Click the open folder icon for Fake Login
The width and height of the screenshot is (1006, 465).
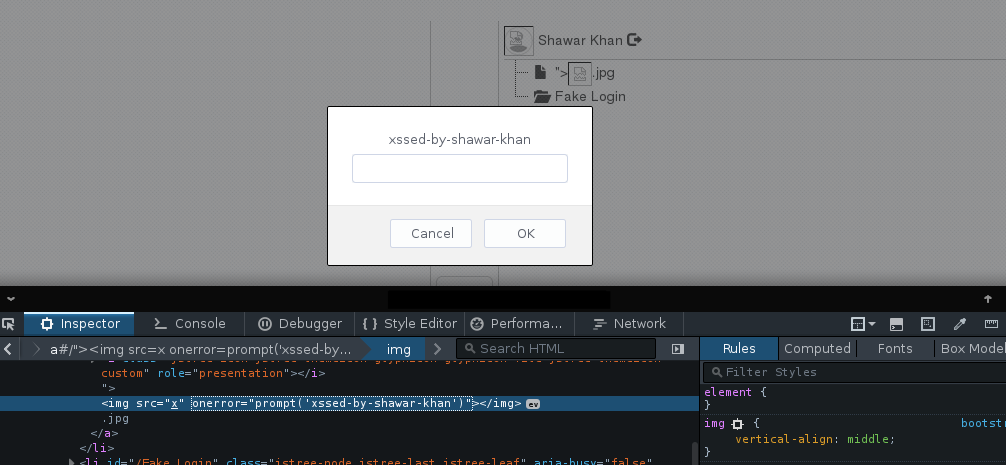(542, 97)
